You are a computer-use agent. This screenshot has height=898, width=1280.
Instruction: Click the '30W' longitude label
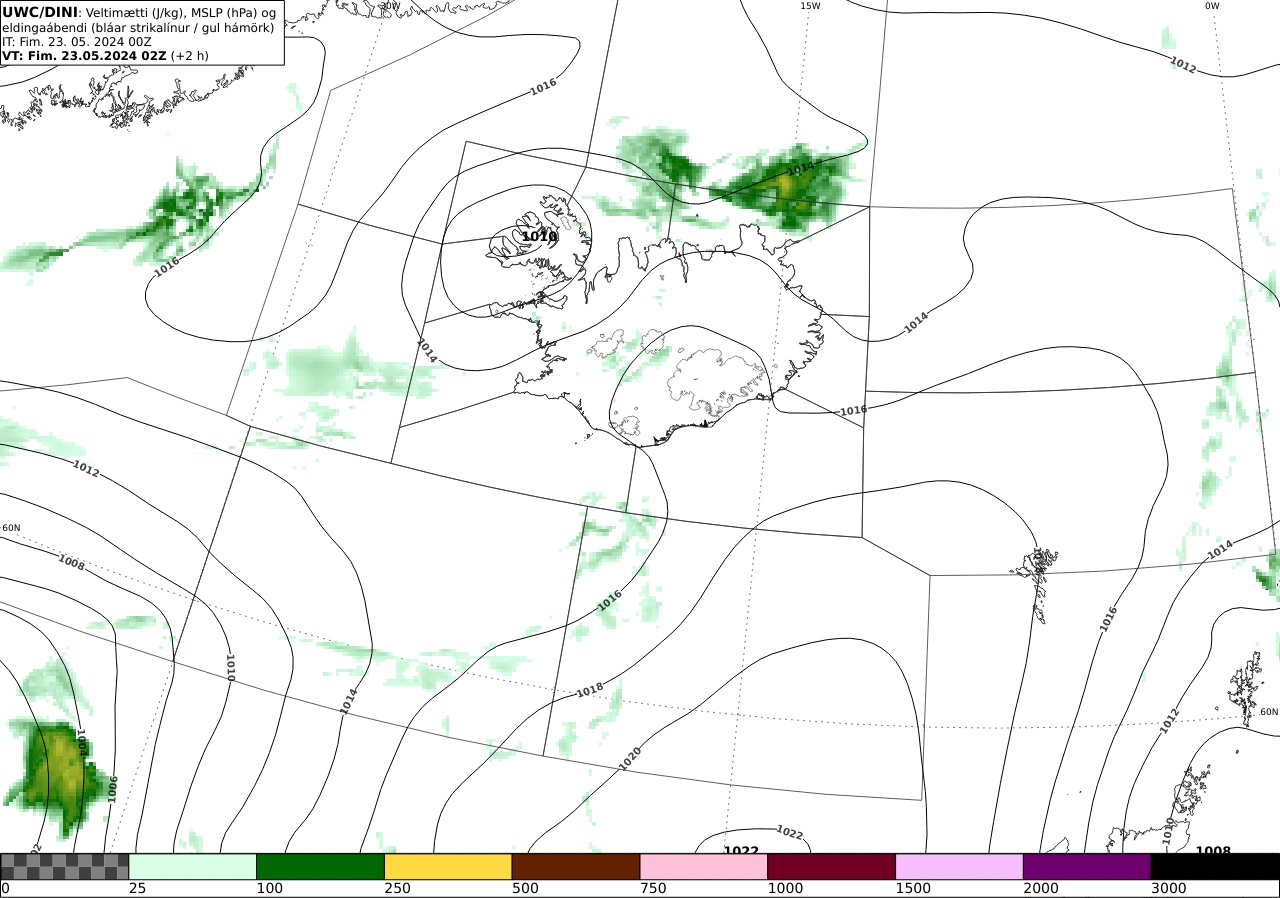(390, 6)
